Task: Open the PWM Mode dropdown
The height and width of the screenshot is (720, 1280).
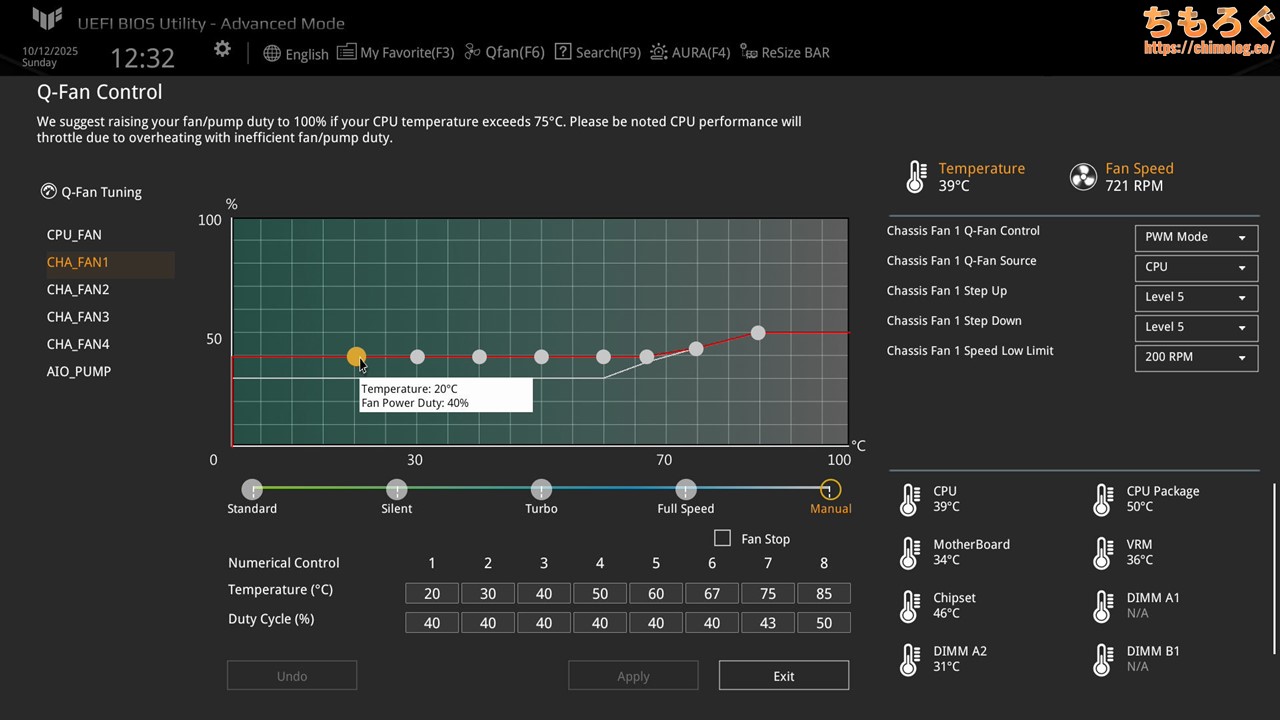Action: click(1195, 237)
